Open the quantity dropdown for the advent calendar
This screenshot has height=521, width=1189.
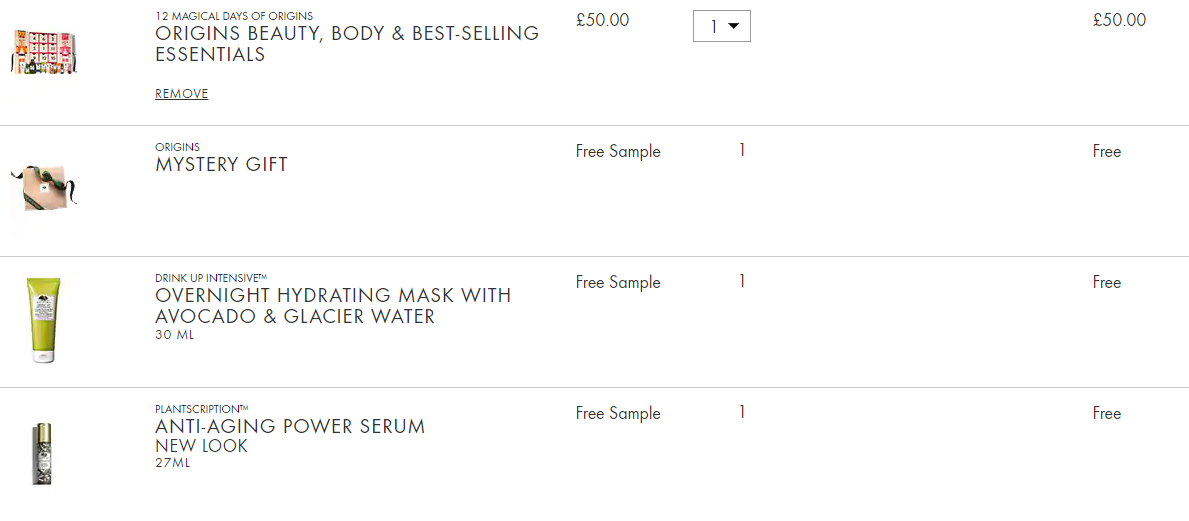pos(722,27)
